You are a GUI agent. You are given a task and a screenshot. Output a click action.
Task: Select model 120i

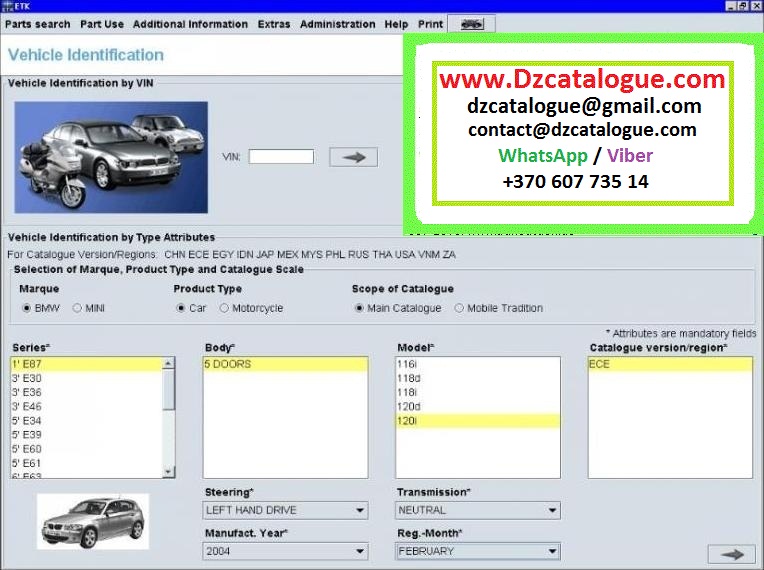(x=478, y=420)
